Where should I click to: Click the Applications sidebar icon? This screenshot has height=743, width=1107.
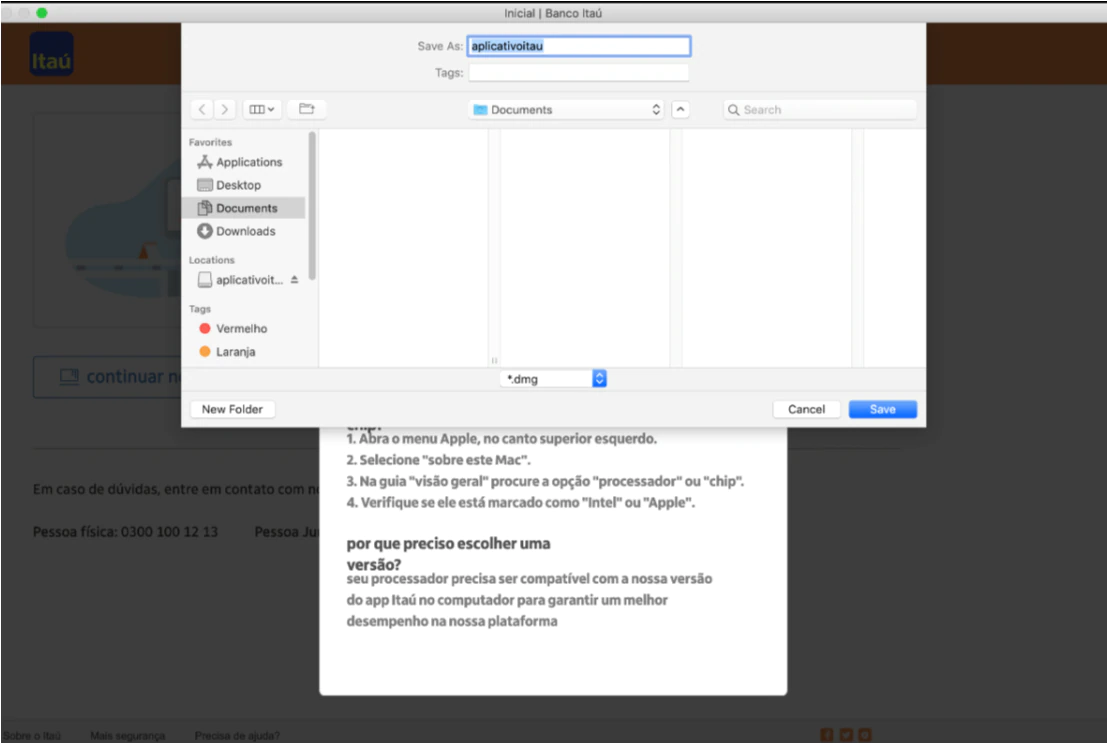205,162
